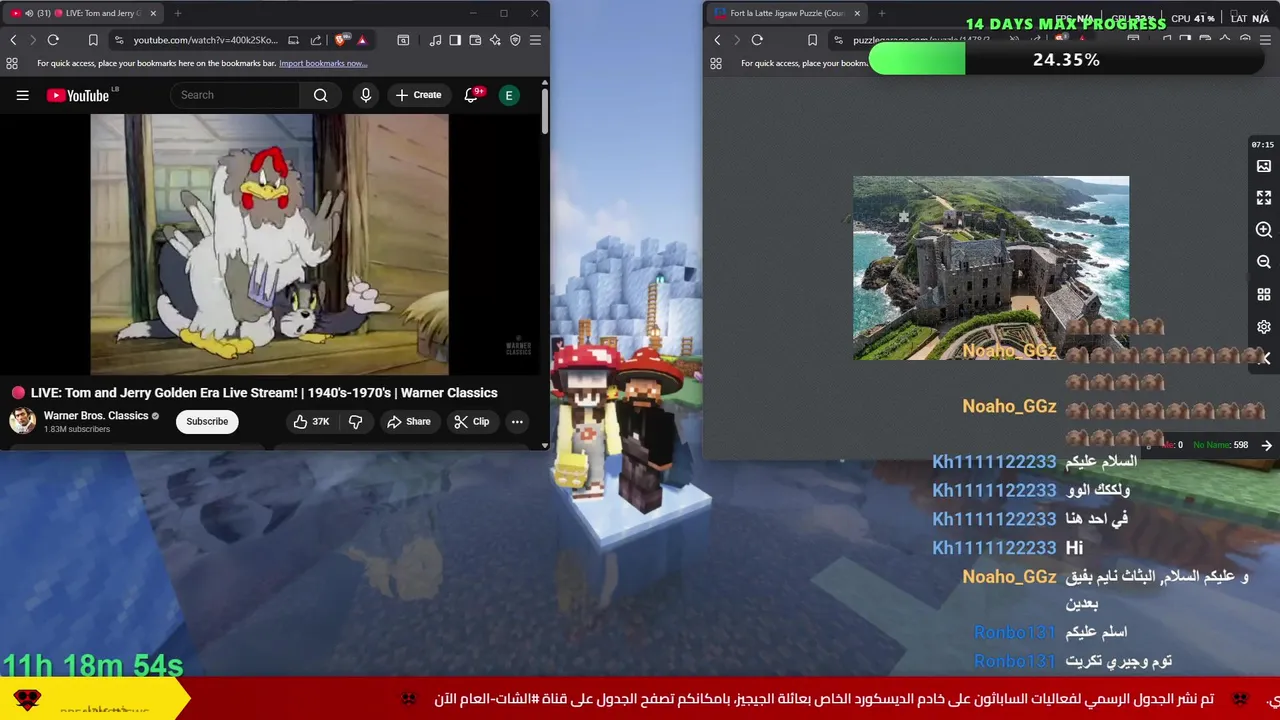Click the Warner Bros. Classics channel avatar

[x=23, y=421]
